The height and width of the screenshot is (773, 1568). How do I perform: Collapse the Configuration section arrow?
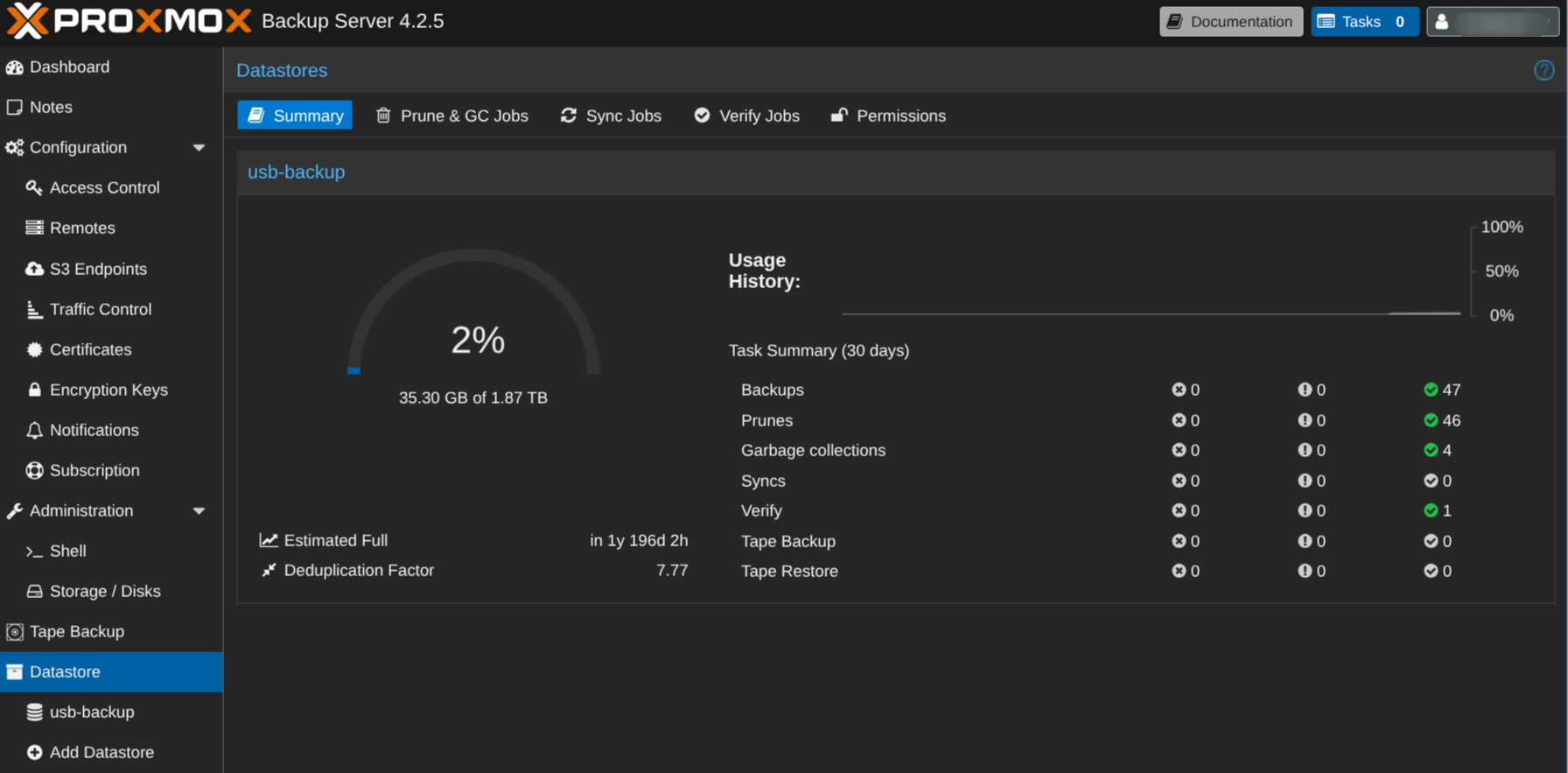pyautogui.click(x=199, y=148)
